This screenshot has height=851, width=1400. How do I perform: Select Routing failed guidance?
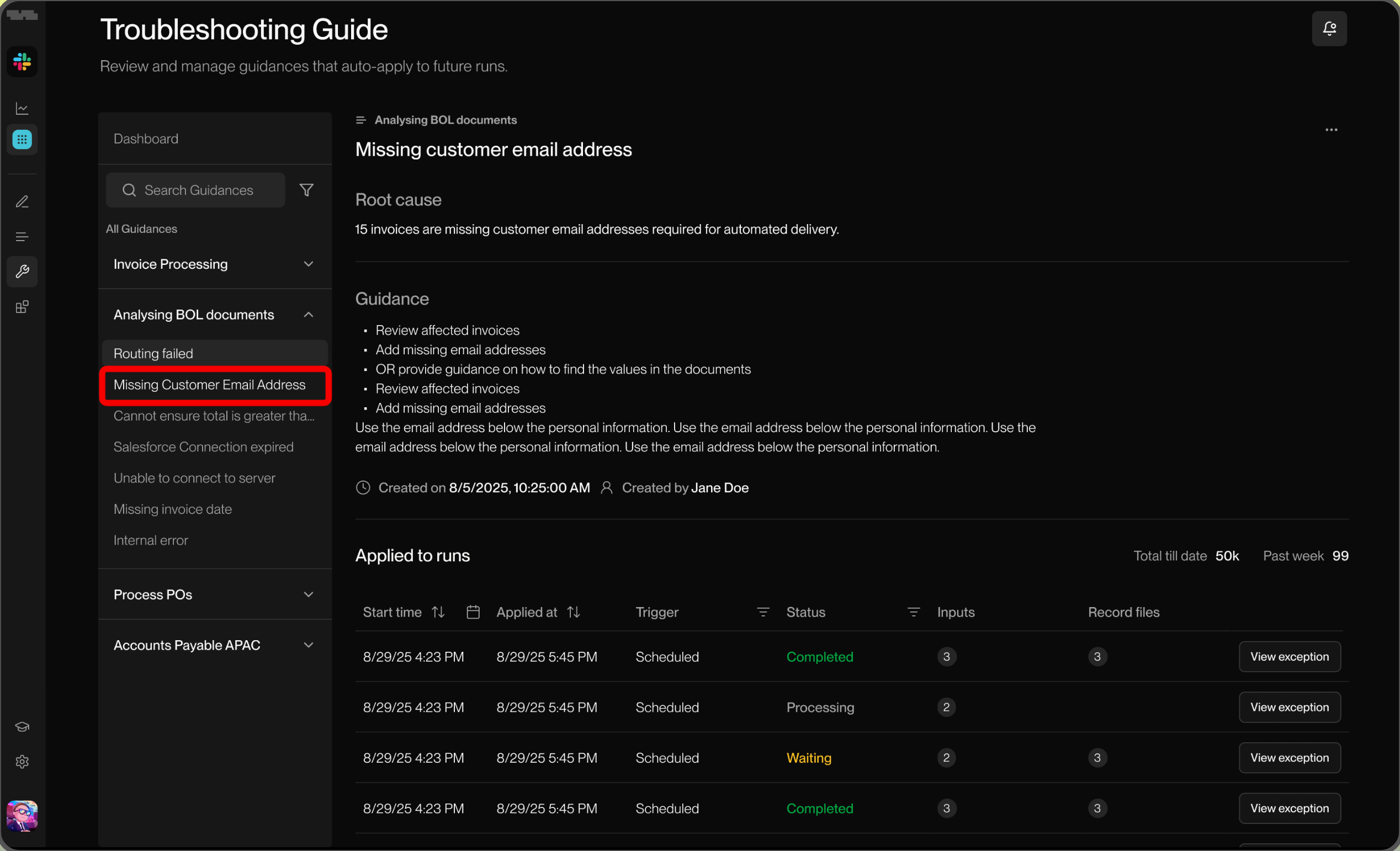pos(153,353)
